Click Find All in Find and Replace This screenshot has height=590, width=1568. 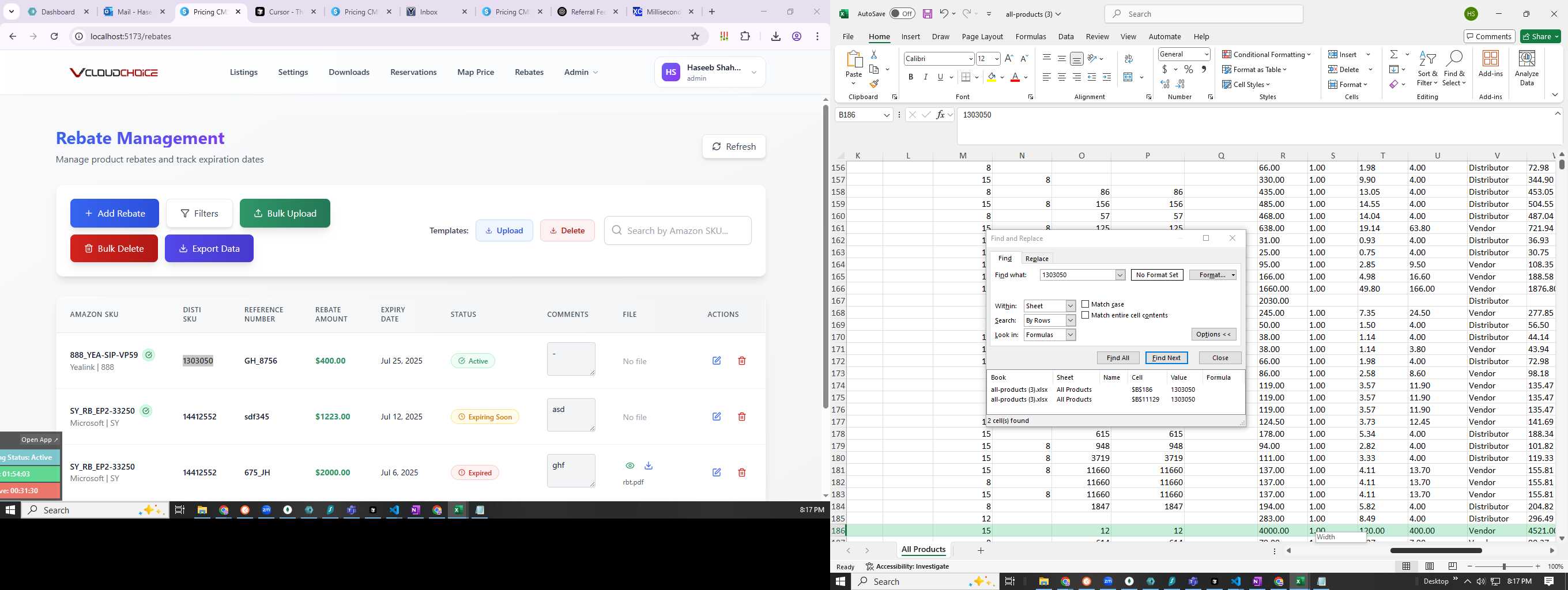1118,358
